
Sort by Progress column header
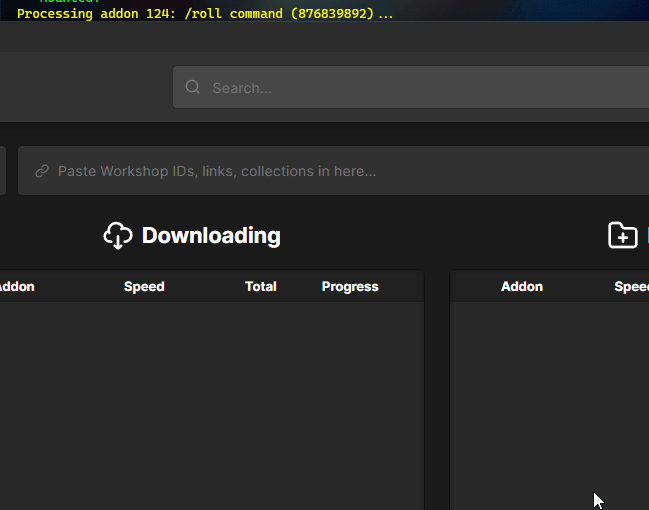click(x=350, y=286)
